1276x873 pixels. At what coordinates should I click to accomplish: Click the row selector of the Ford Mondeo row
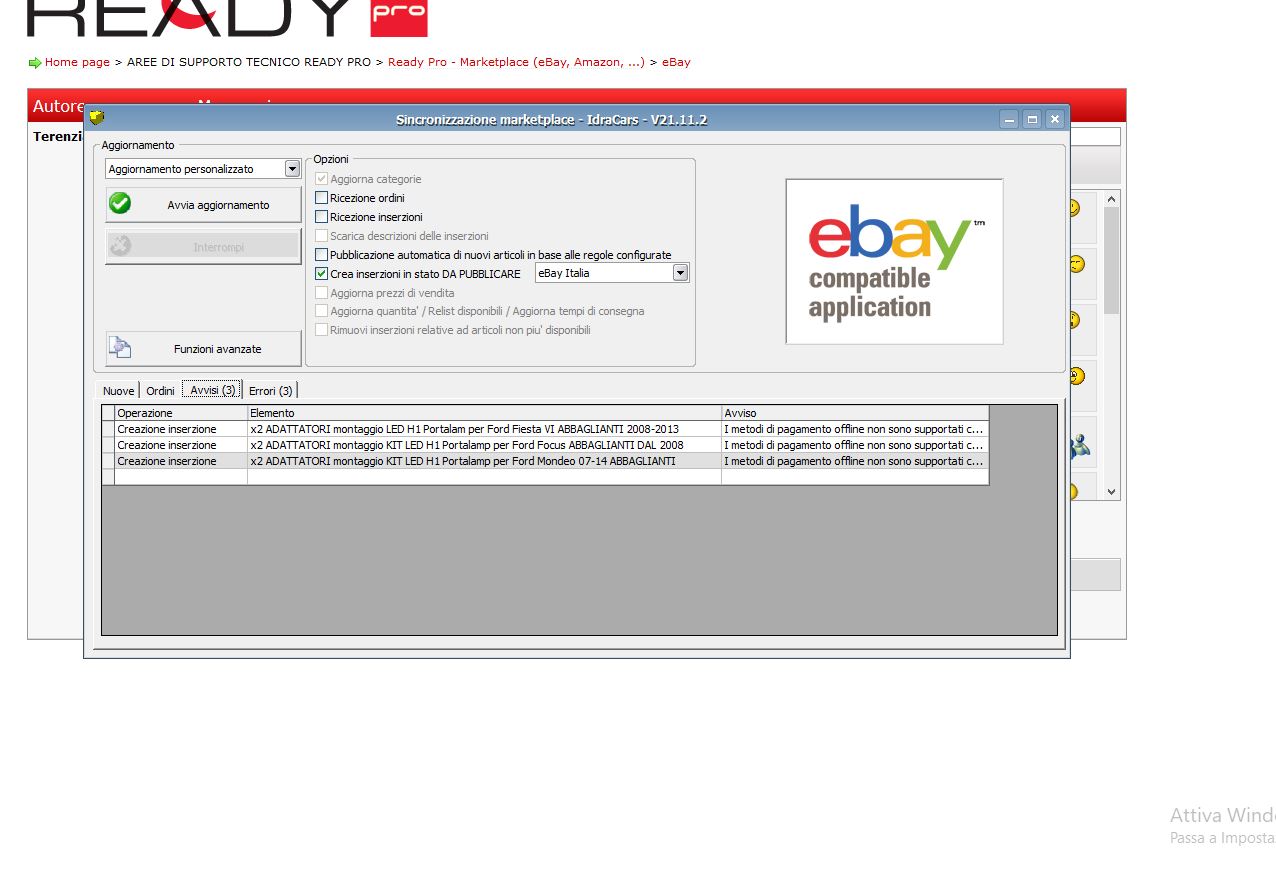pos(108,461)
